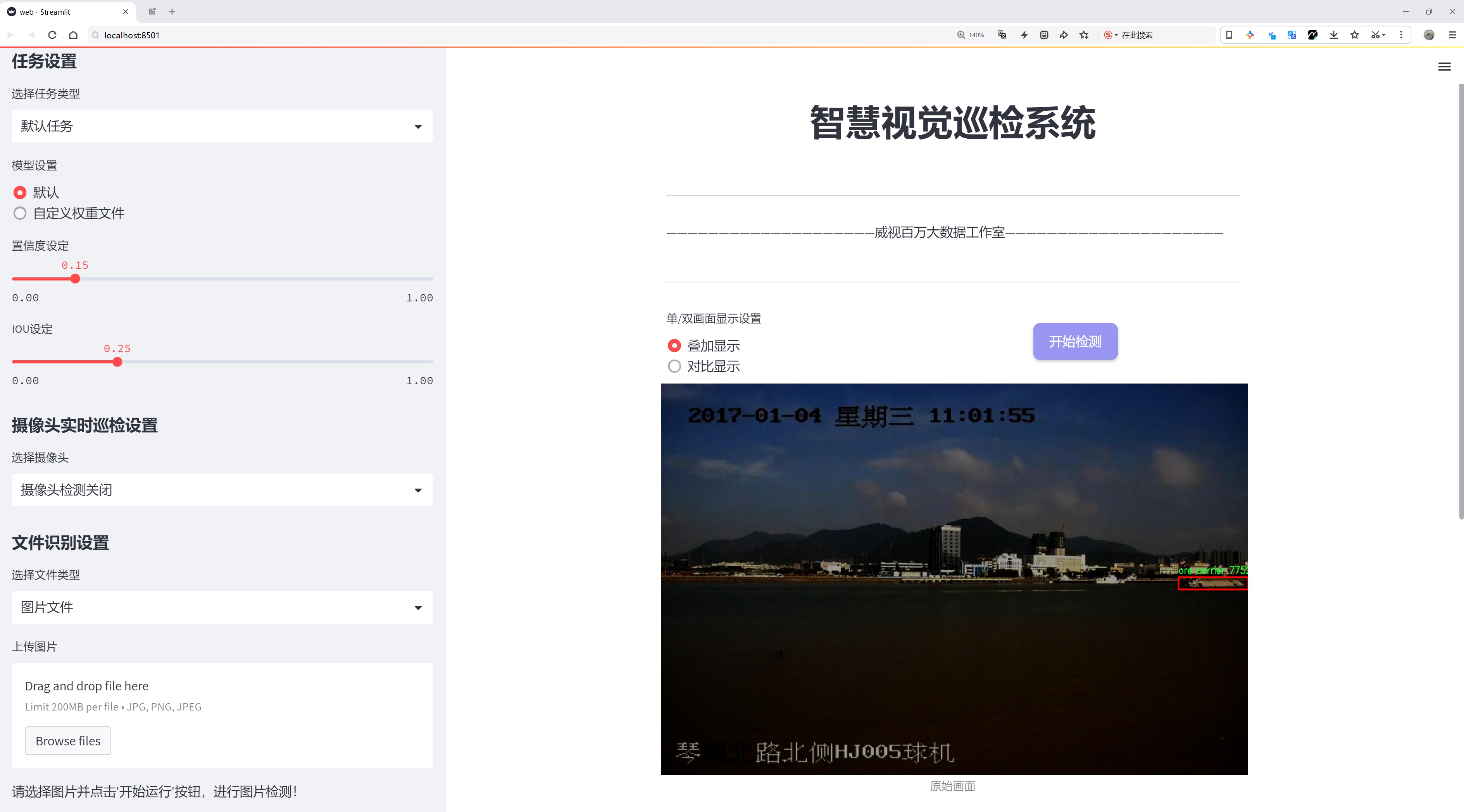This screenshot has height=812, width=1464.
Task: Click the share arrow icon in address bar
Action: 1063,35
